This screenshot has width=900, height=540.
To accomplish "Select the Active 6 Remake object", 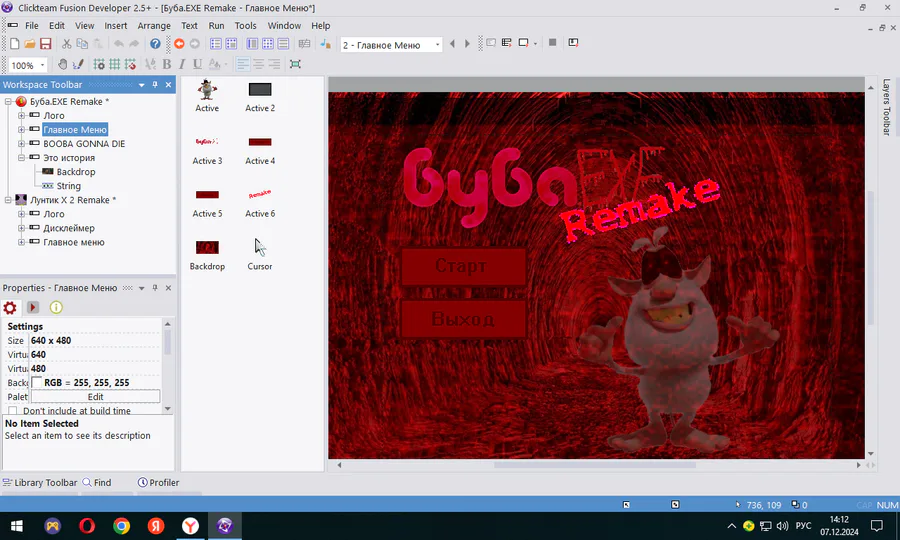I will [260, 201].
